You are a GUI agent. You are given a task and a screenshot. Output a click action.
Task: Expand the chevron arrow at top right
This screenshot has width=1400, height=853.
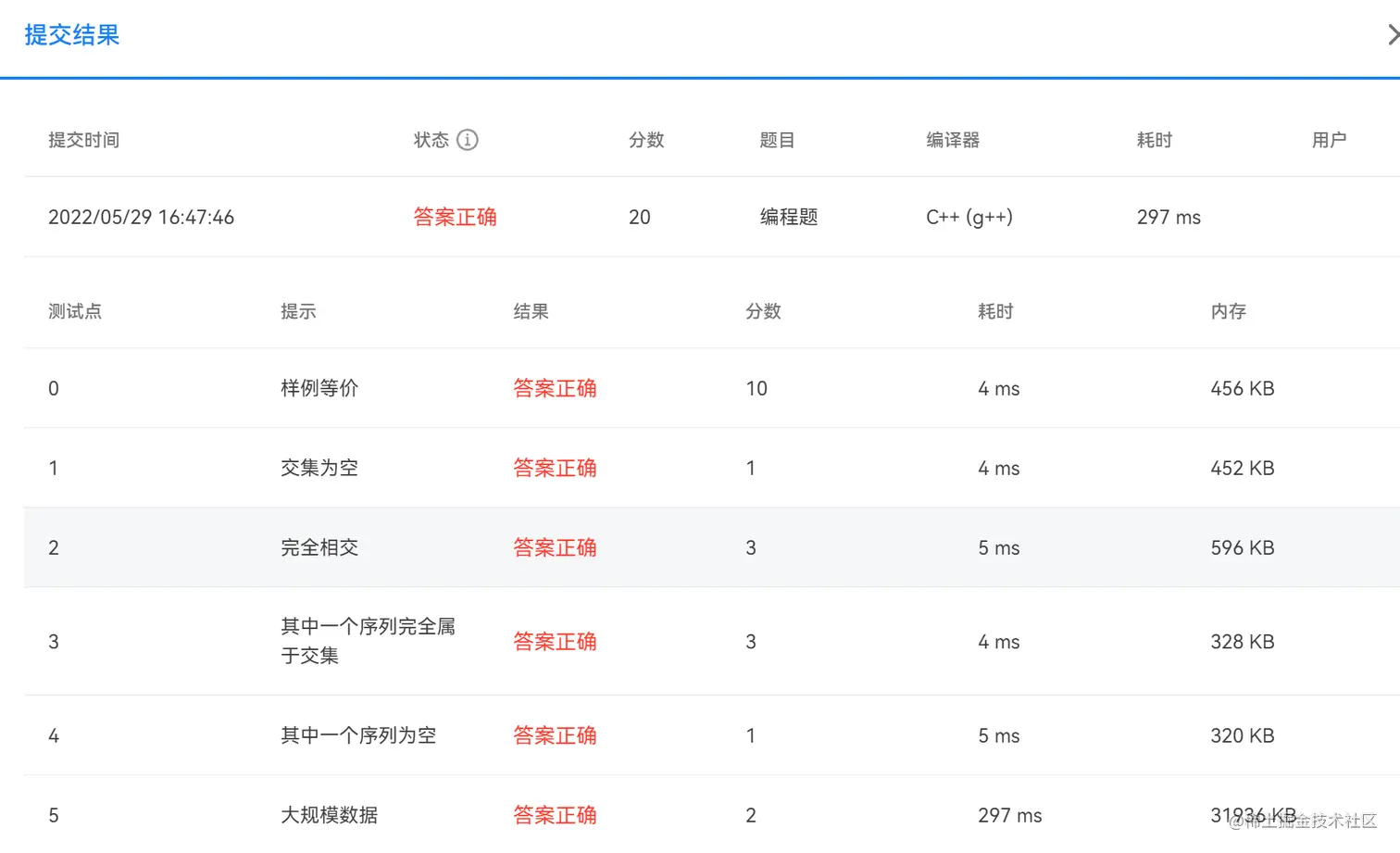(1392, 35)
